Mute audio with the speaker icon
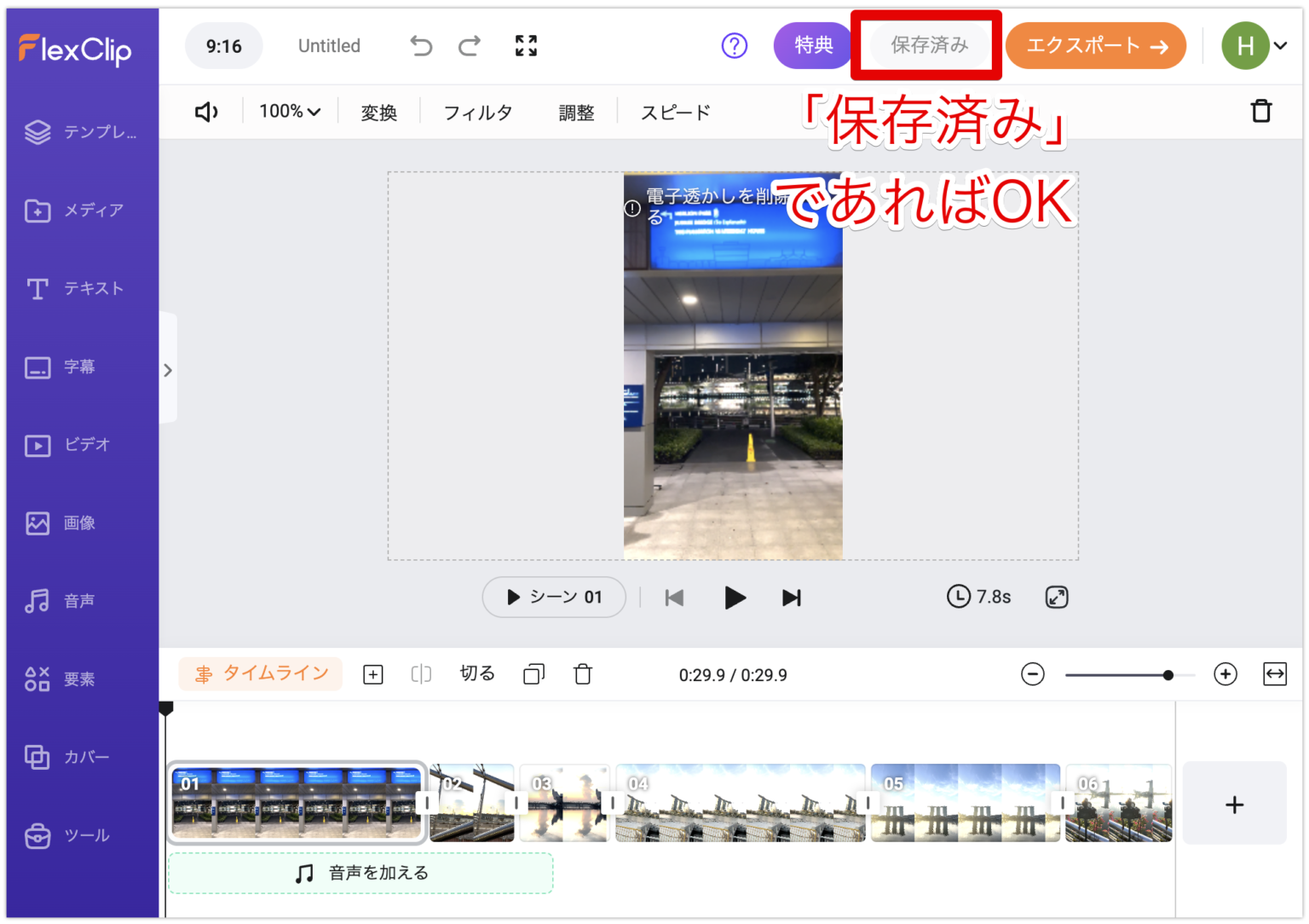Viewport: 1309px width, 924px height. tap(206, 111)
